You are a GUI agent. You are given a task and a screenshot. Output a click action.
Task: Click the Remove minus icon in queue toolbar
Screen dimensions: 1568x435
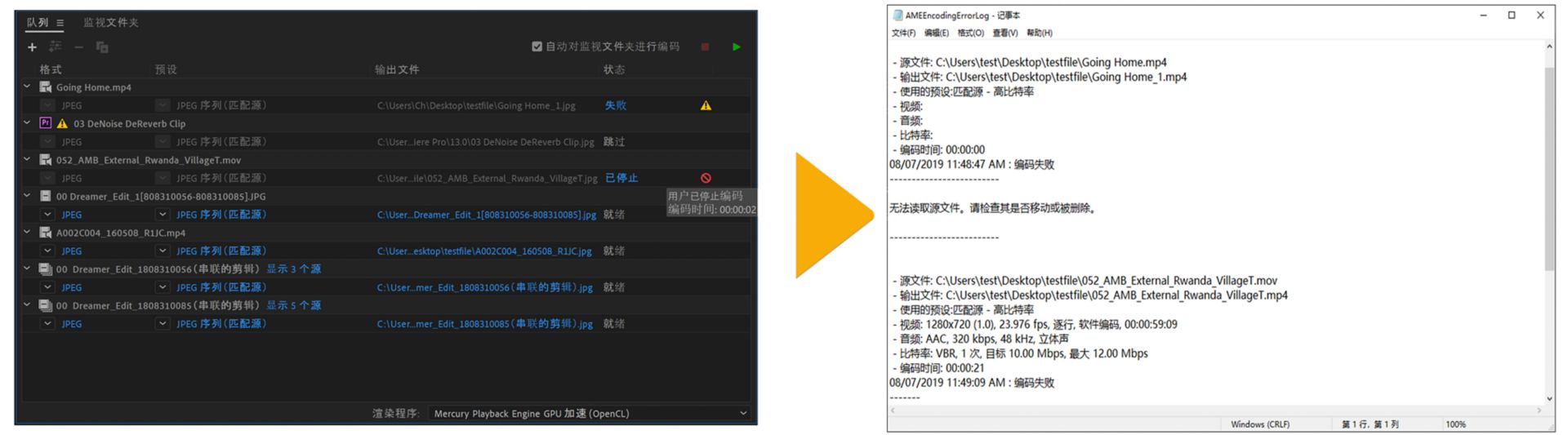[79, 47]
